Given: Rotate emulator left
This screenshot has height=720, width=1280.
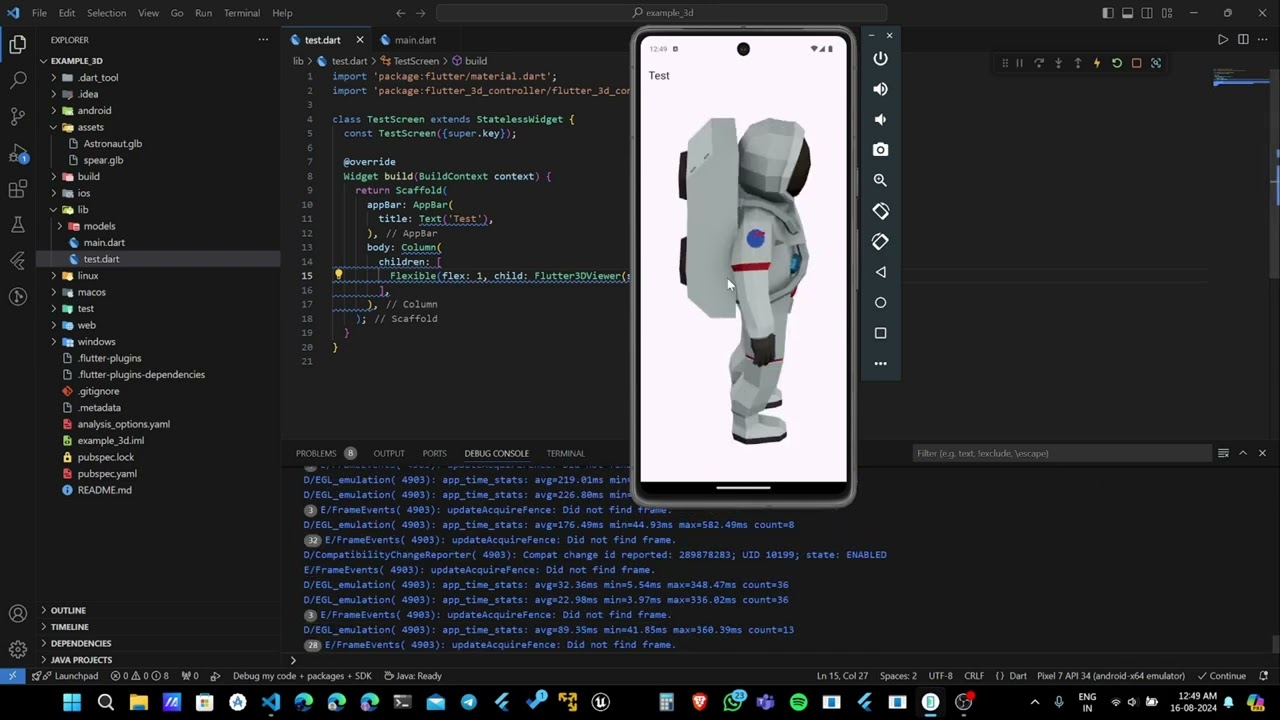Looking at the screenshot, I should pyautogui.click(x=880, y=211).
